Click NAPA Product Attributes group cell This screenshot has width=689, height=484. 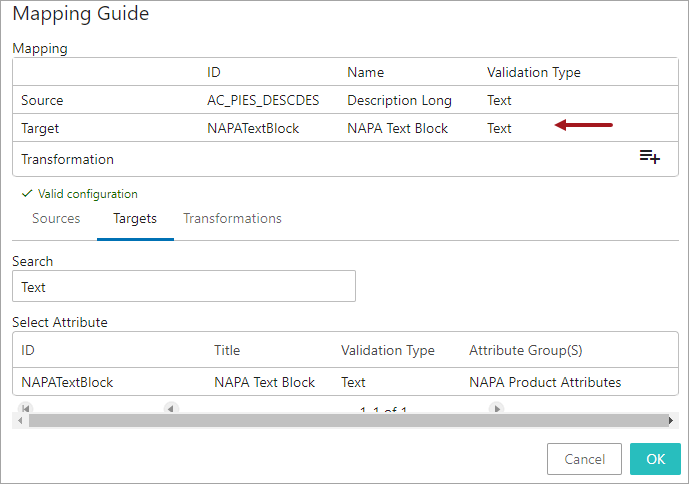click(x=545, y=382)
